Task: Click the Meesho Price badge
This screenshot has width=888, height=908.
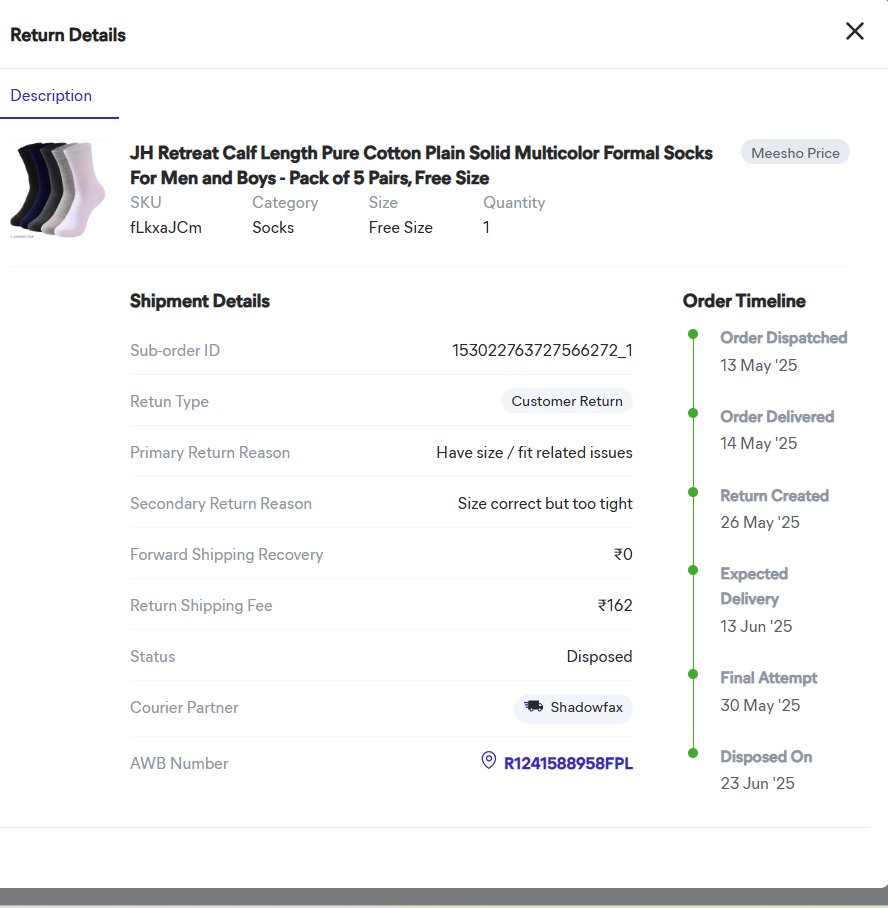Action: [x=795, y=153]
